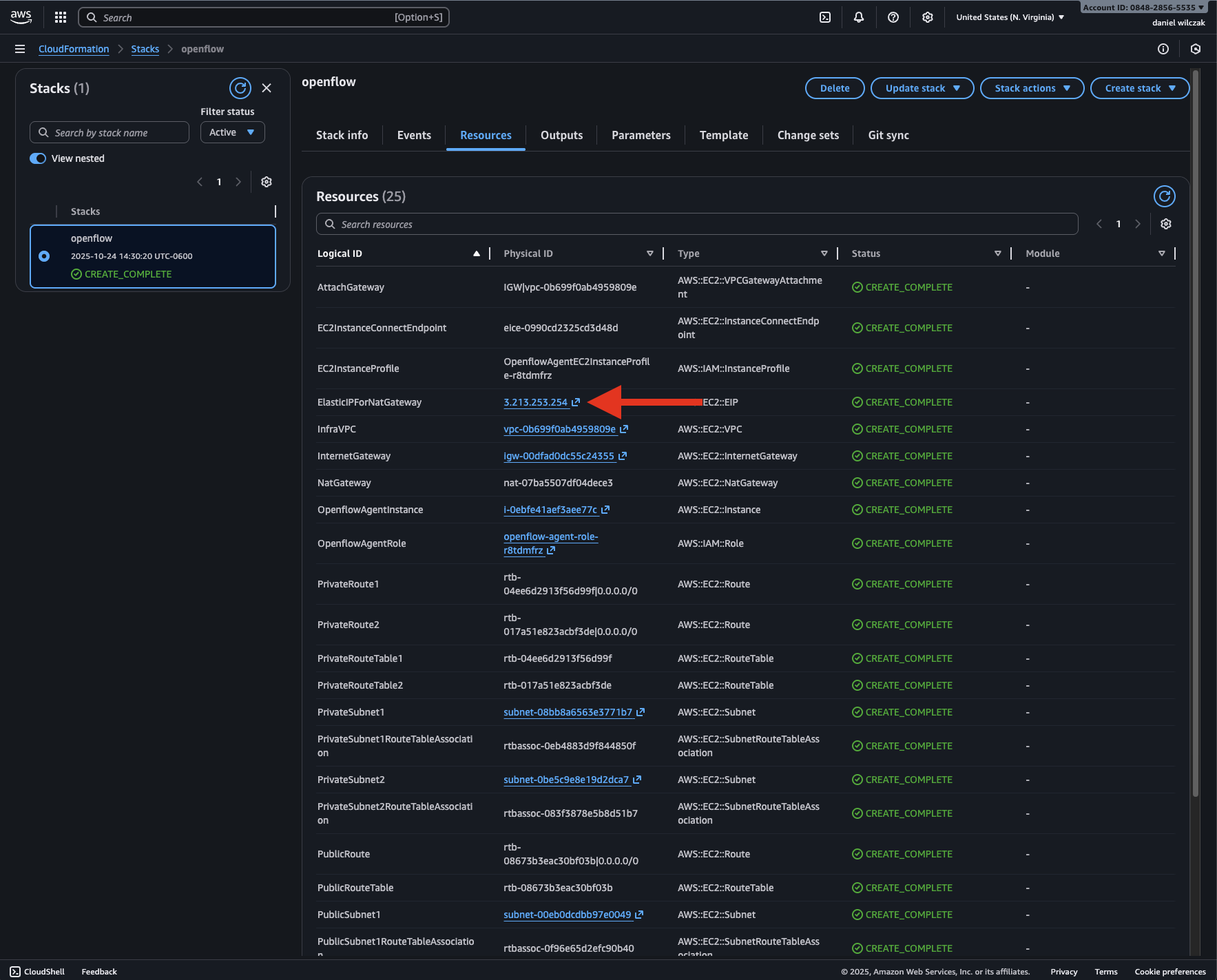Viewport: 1217px width, 980px height.
Task: Launch CloudShell from the top bar icon
Action: click(824, 17)
